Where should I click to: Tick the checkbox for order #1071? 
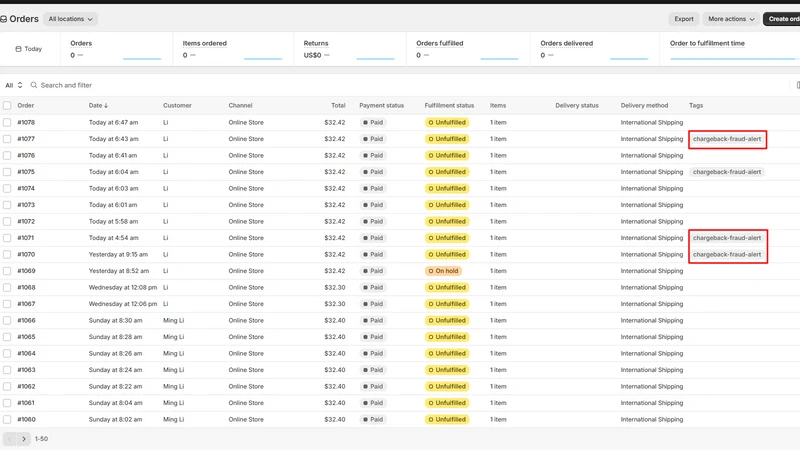(x=7, y=238)
